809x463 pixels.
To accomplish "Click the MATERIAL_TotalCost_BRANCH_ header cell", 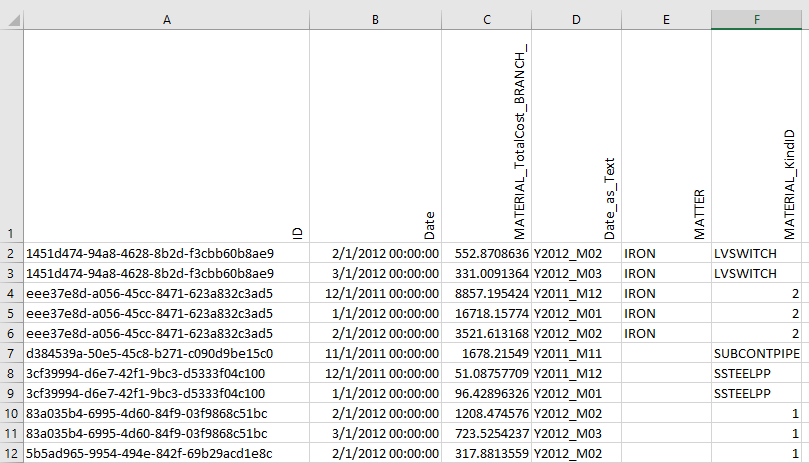I will coord(486,136).
